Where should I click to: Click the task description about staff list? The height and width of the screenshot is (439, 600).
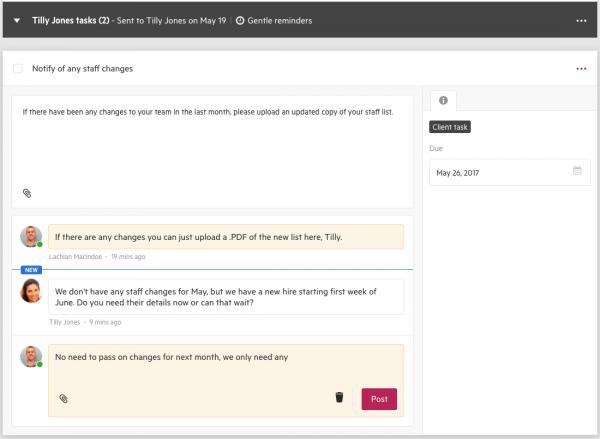point(208,112)
